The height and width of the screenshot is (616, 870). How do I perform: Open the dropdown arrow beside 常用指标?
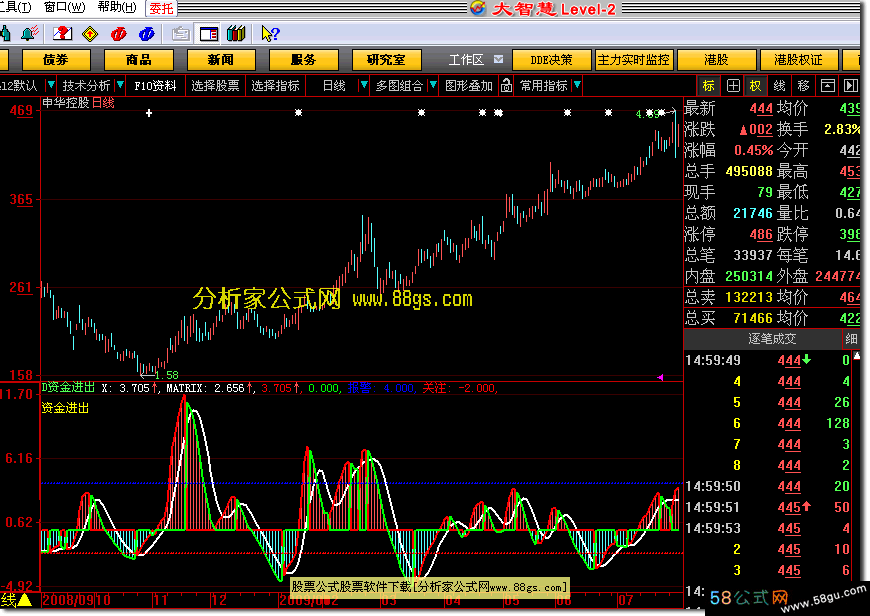tap(577, 85)
